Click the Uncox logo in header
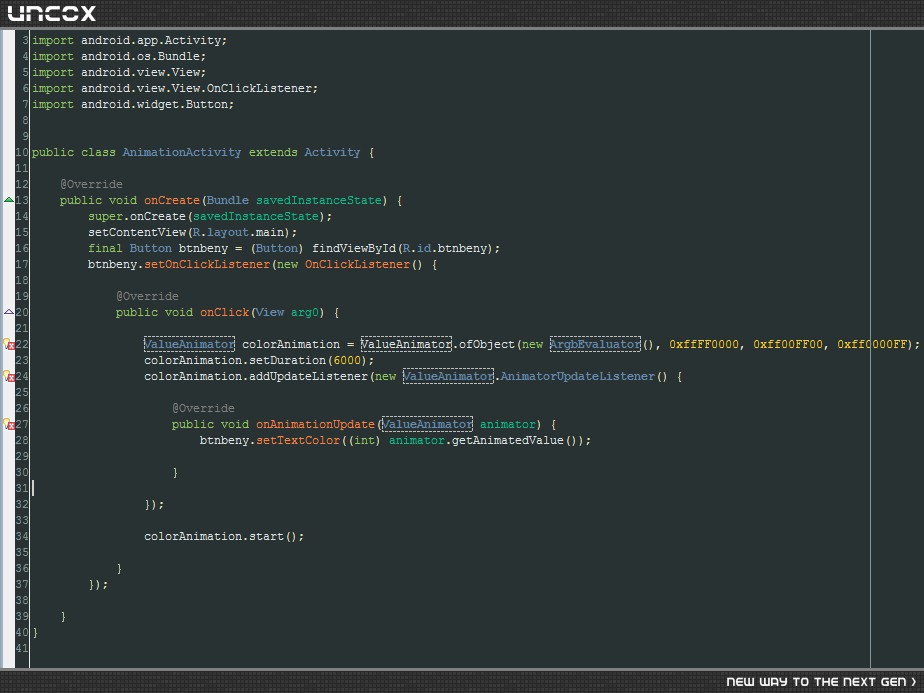Screen dimensions: 924x693 tap(52, 13)
